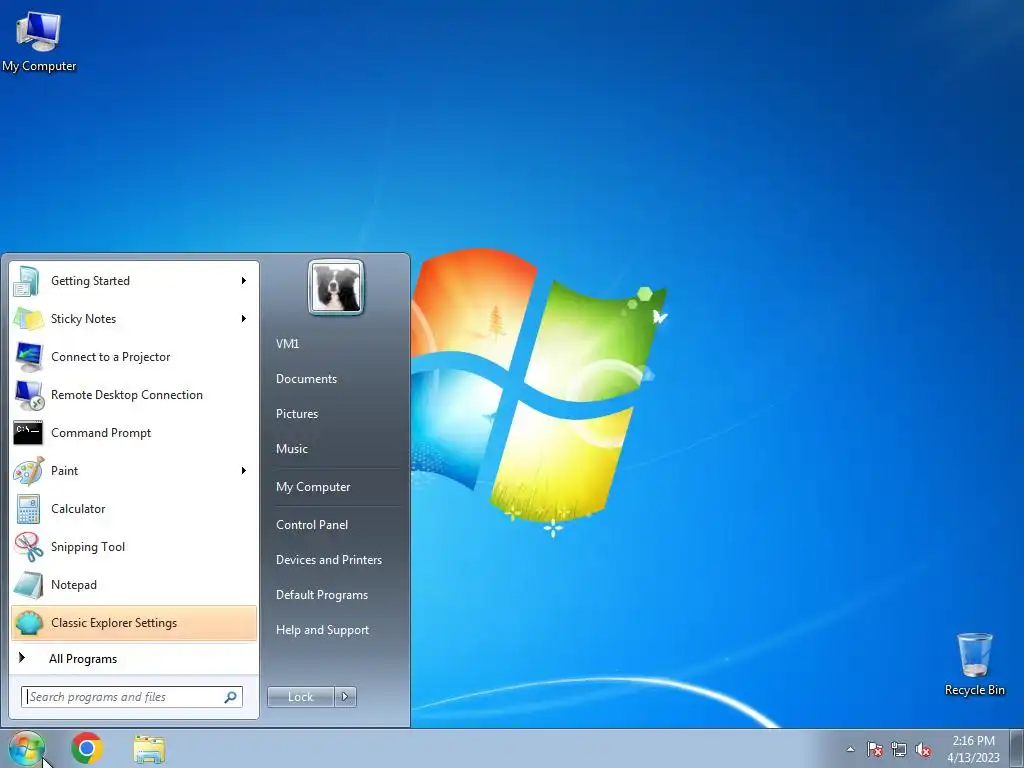Screen dimensions: 1024x768
Task: Open Devices and Printers
Action: point(328,560)
